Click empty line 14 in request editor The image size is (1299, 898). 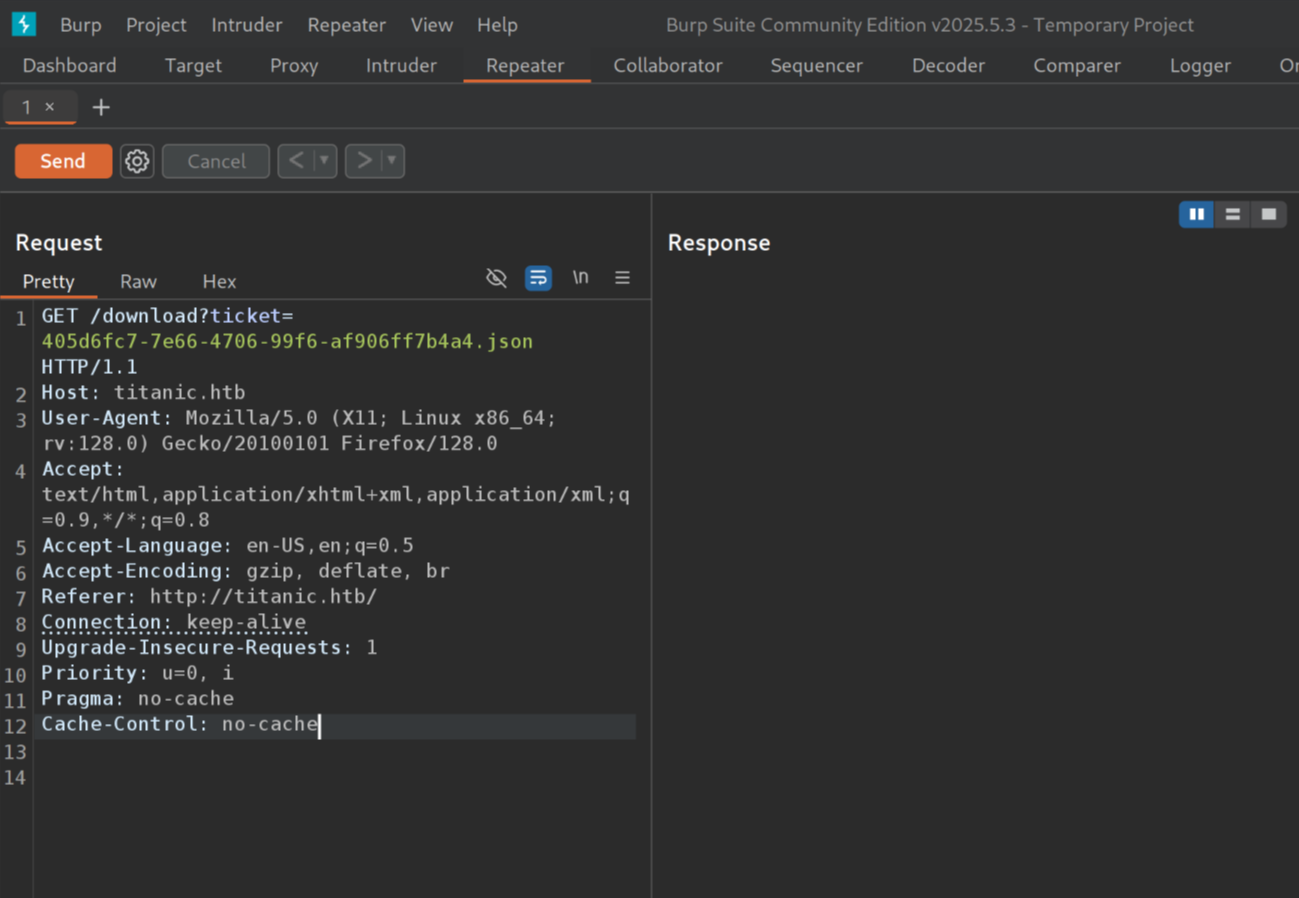point(335,777)
